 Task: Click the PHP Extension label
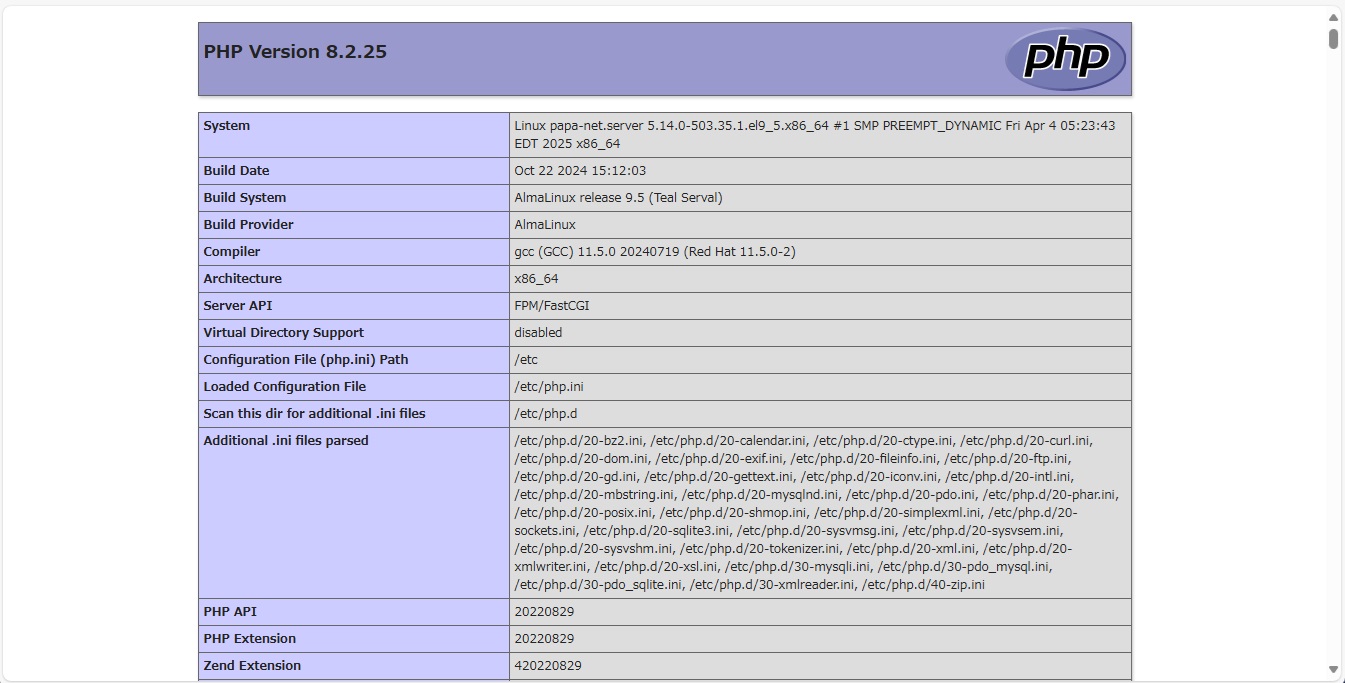[x=250, y=639]
